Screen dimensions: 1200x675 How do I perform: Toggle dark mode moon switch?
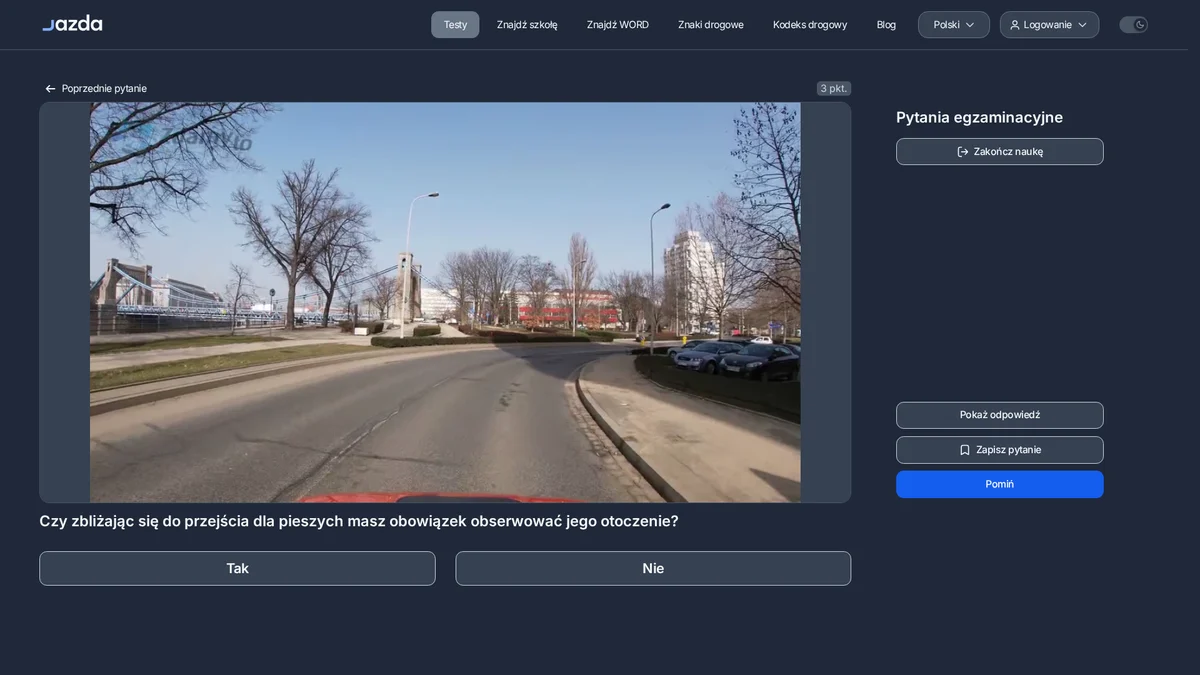pyautogui.click(x=1133, y=25)
